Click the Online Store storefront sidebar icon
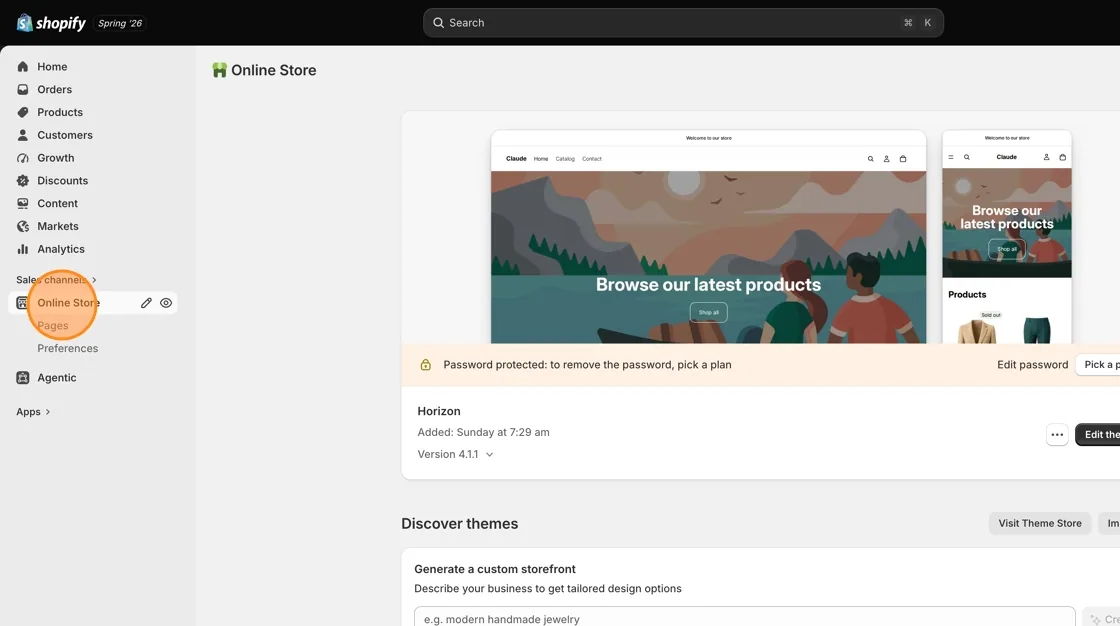The height and width of the screenshot is (626, 1120). pos(22,303)
